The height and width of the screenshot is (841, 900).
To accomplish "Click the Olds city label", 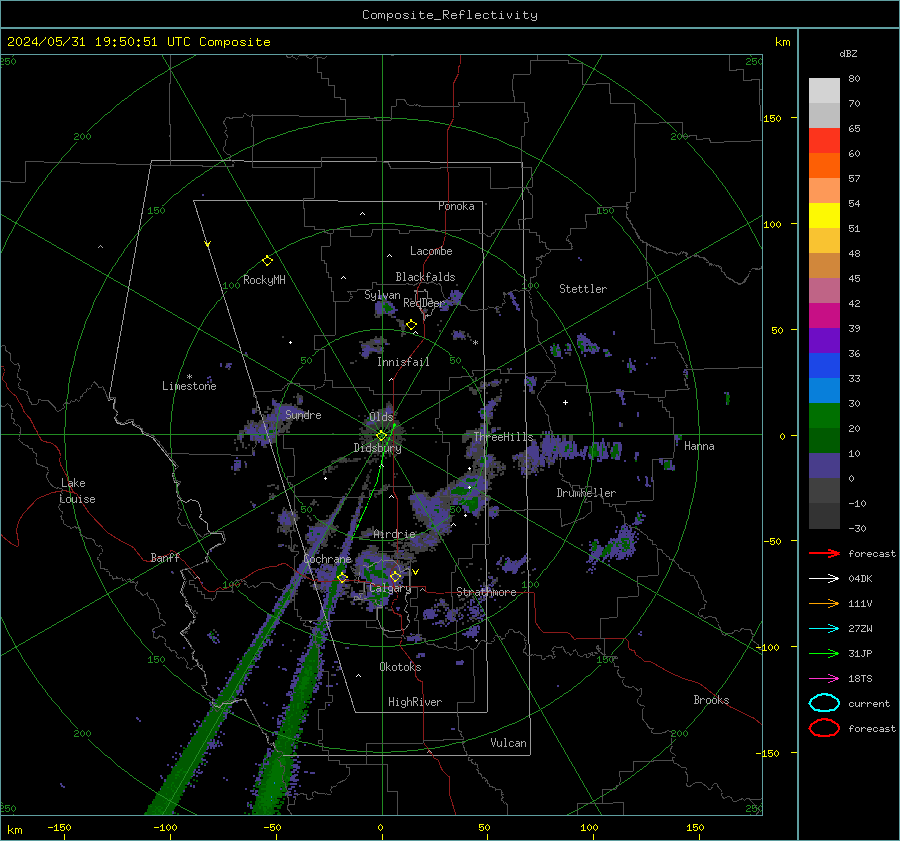I will tap(381, 417).
